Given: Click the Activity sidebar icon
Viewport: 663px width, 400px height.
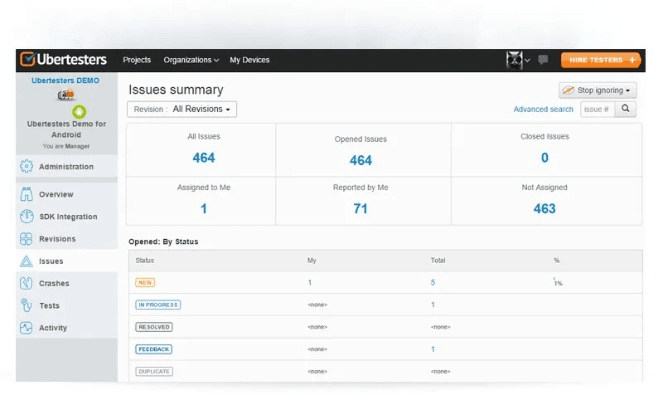Looking at the screenshot, I should (27, 328).
